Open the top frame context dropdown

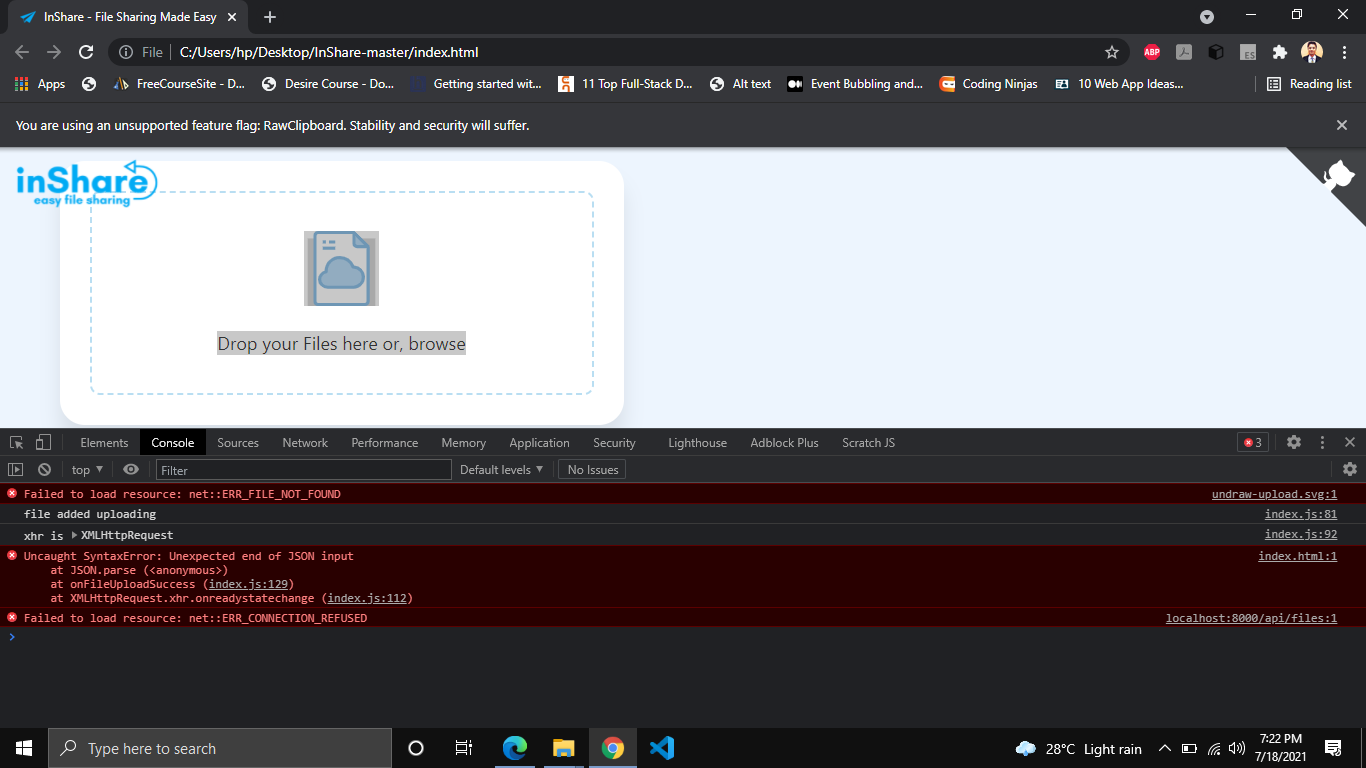click(x=85, y=469)
